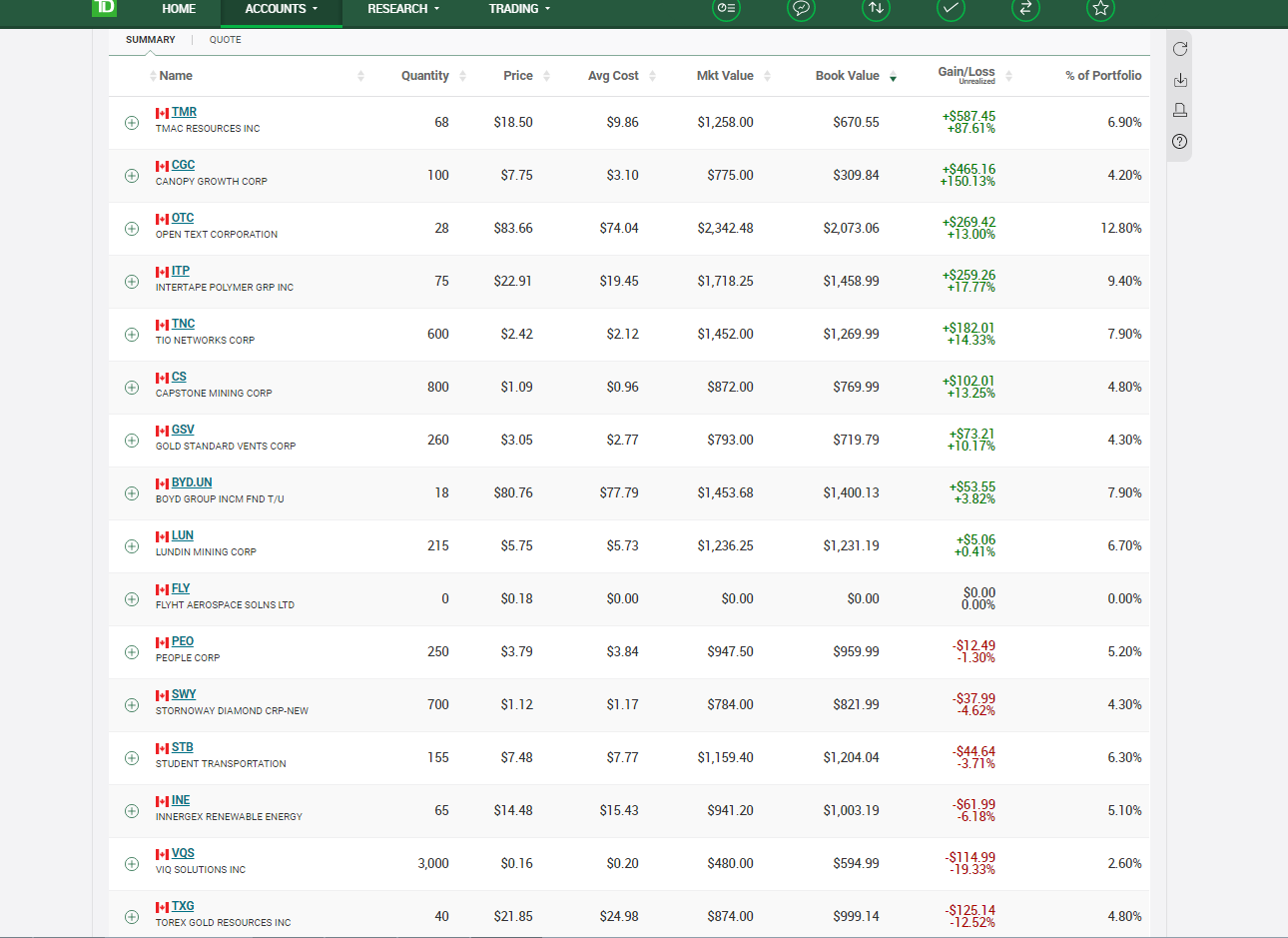Open the TRADING dropdown menu

point(518,9)
